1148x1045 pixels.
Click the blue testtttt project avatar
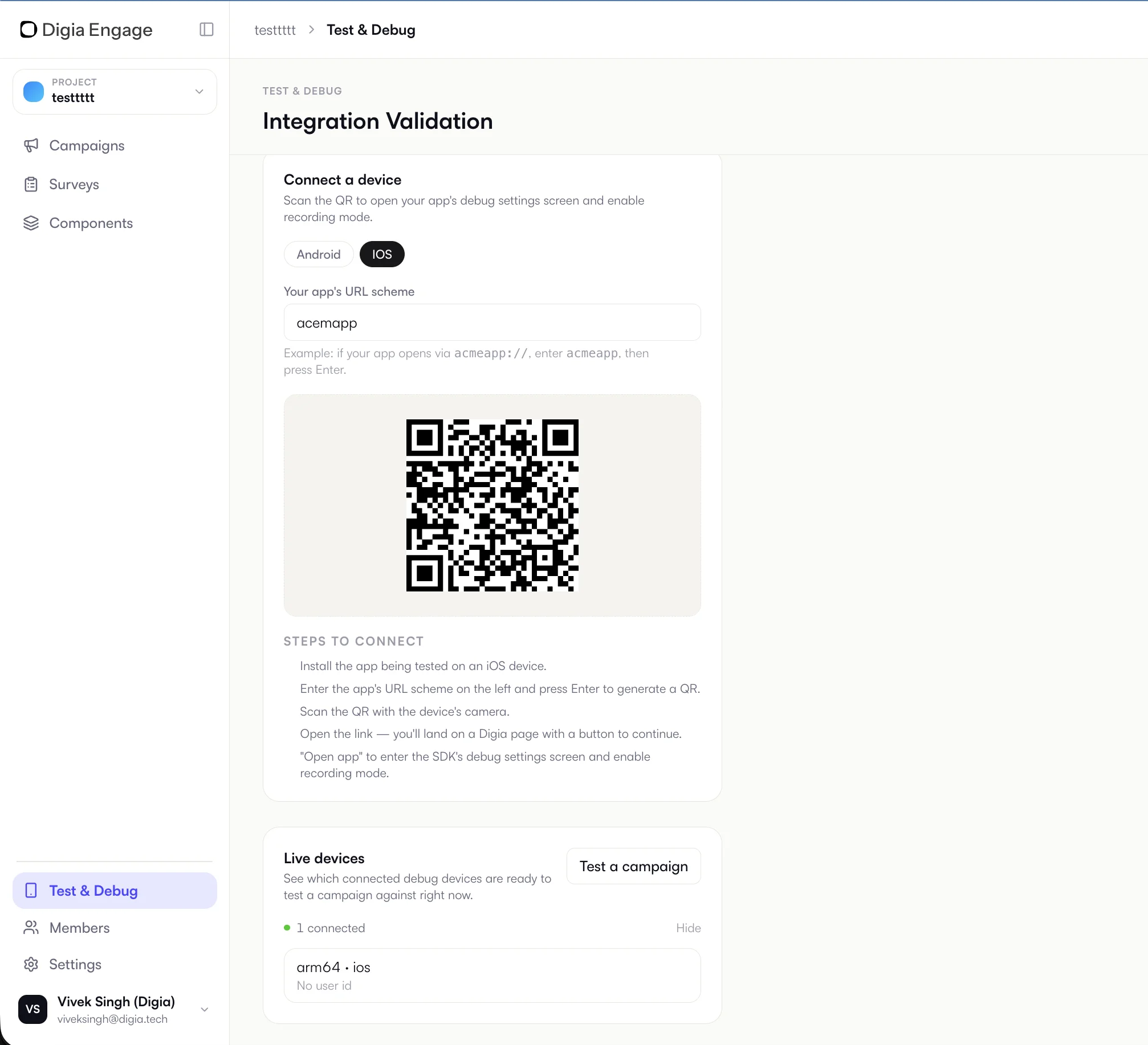(x=34, y=91)
